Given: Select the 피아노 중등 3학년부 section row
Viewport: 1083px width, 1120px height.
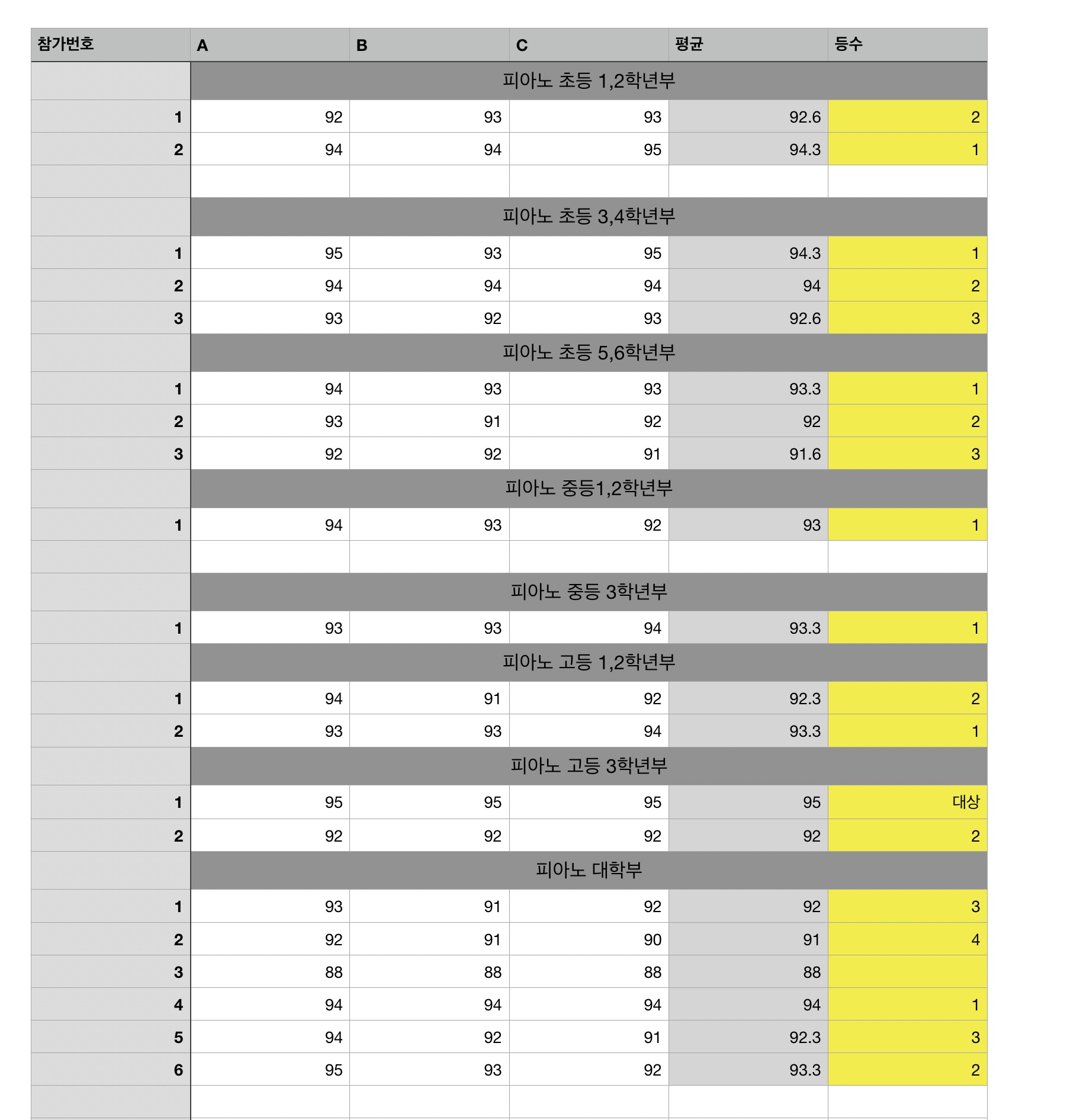Looking at the screenshot, I should [x=589, y=592].
